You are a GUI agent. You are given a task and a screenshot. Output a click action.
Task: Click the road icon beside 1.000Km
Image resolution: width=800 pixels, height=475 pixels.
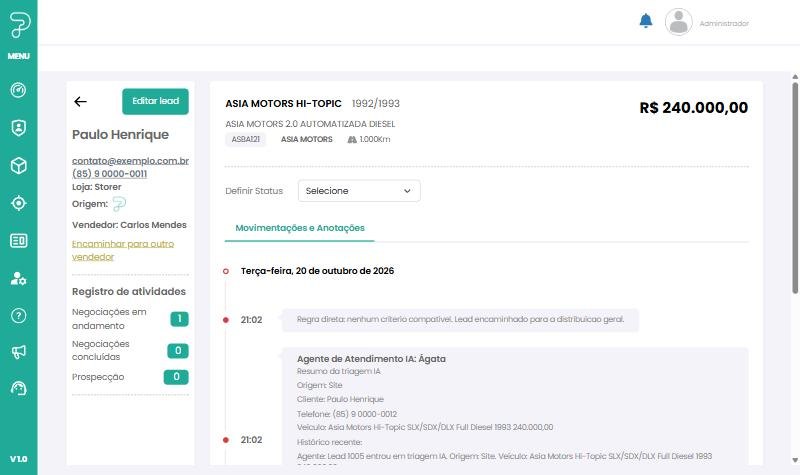coord(352,139)
